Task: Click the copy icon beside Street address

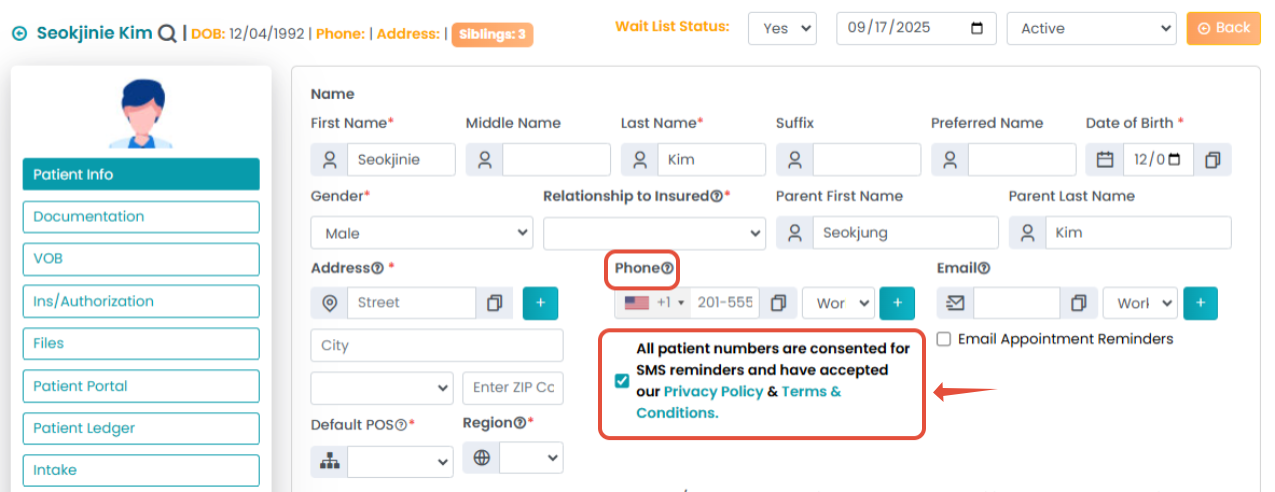Action: coord(494,303)
